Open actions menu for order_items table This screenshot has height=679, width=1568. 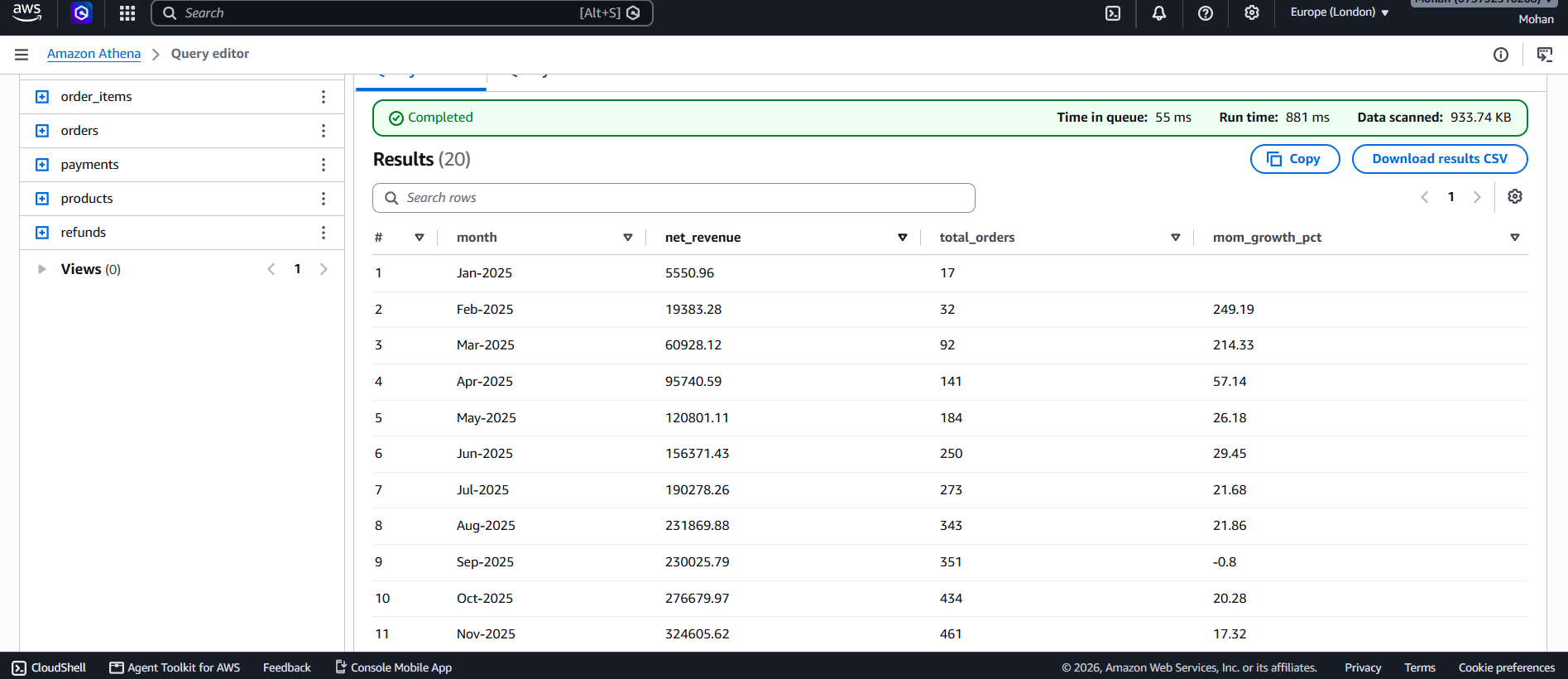(x=324, y=97)
